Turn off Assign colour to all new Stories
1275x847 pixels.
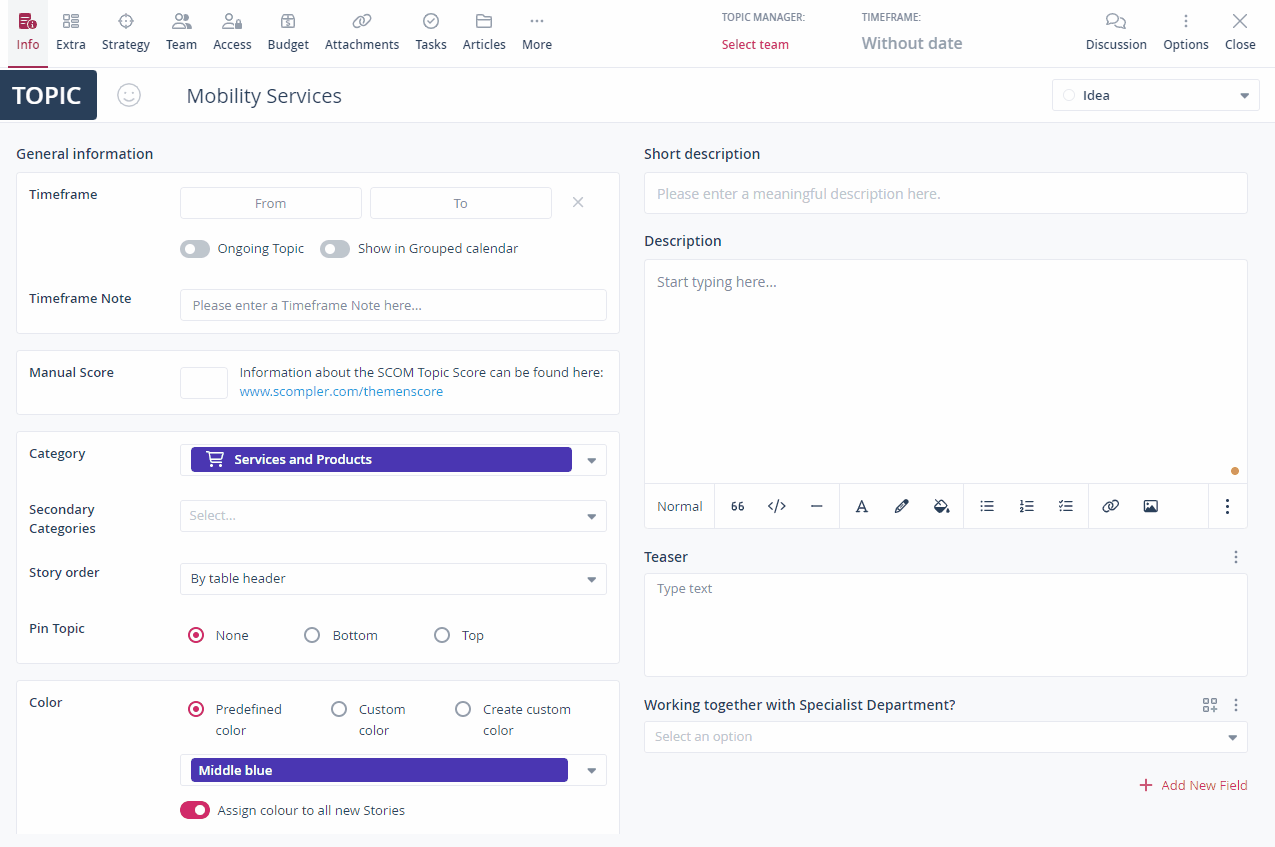click(195, 810)
